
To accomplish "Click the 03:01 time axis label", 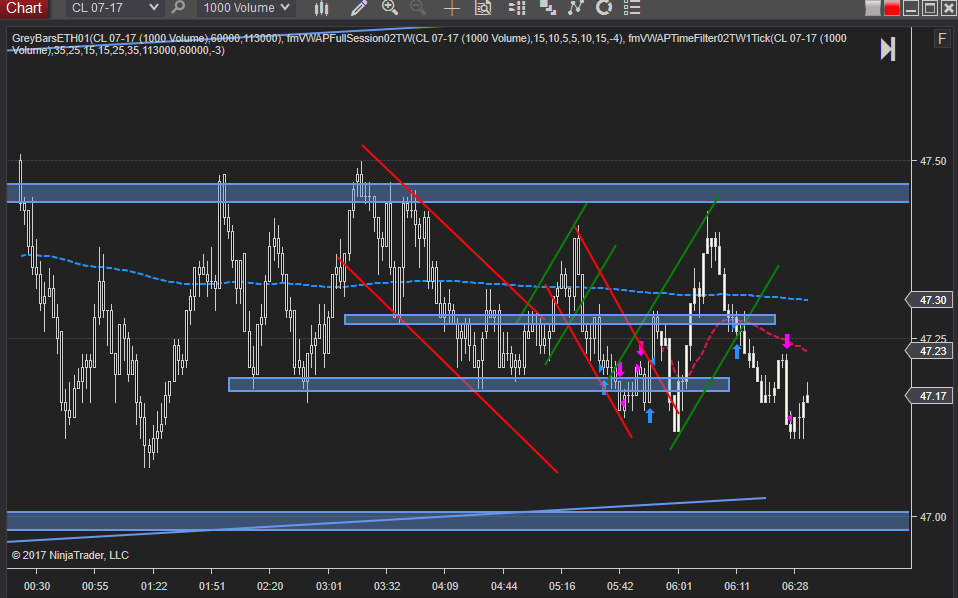I will point(329,586).
